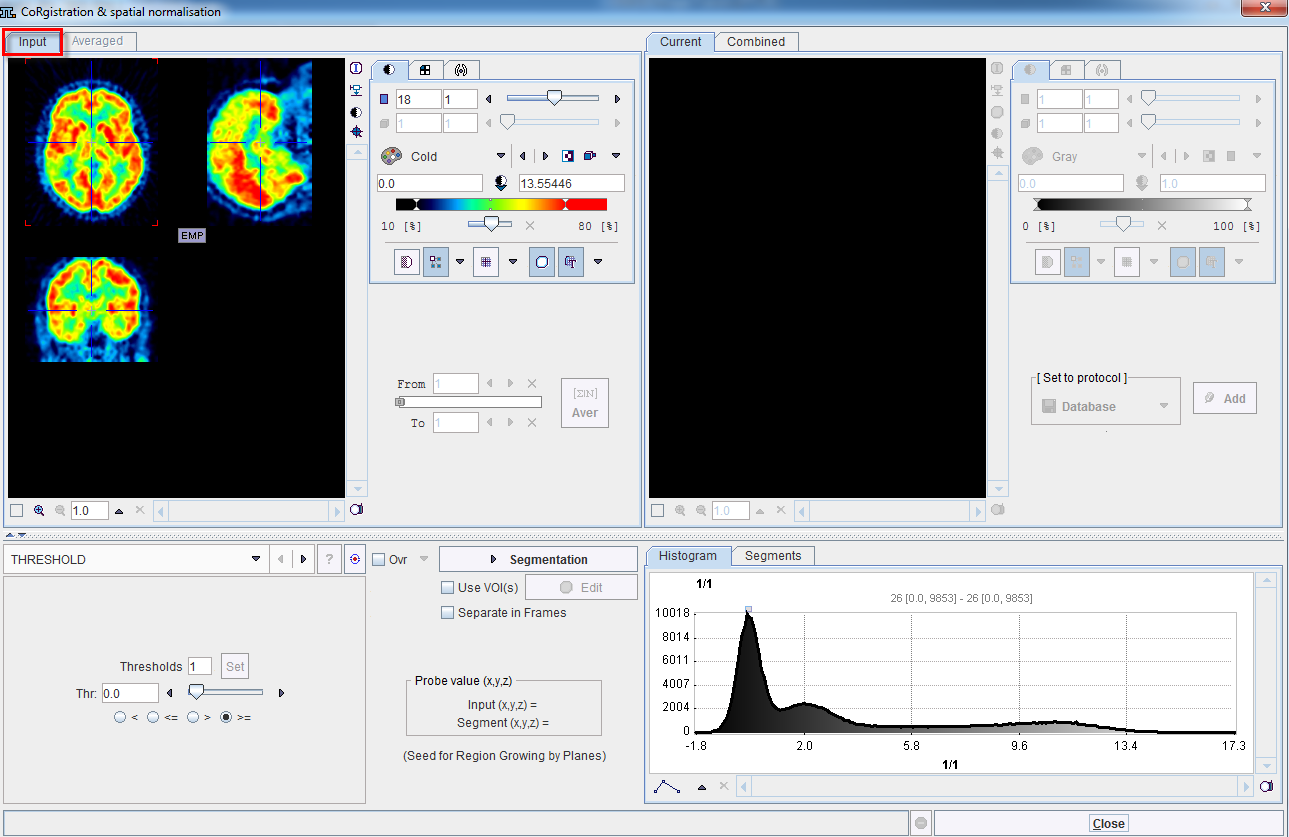This screenshot has width=1289, height=837.
Task: Switch to the Current tab
Action: point(681,42)
